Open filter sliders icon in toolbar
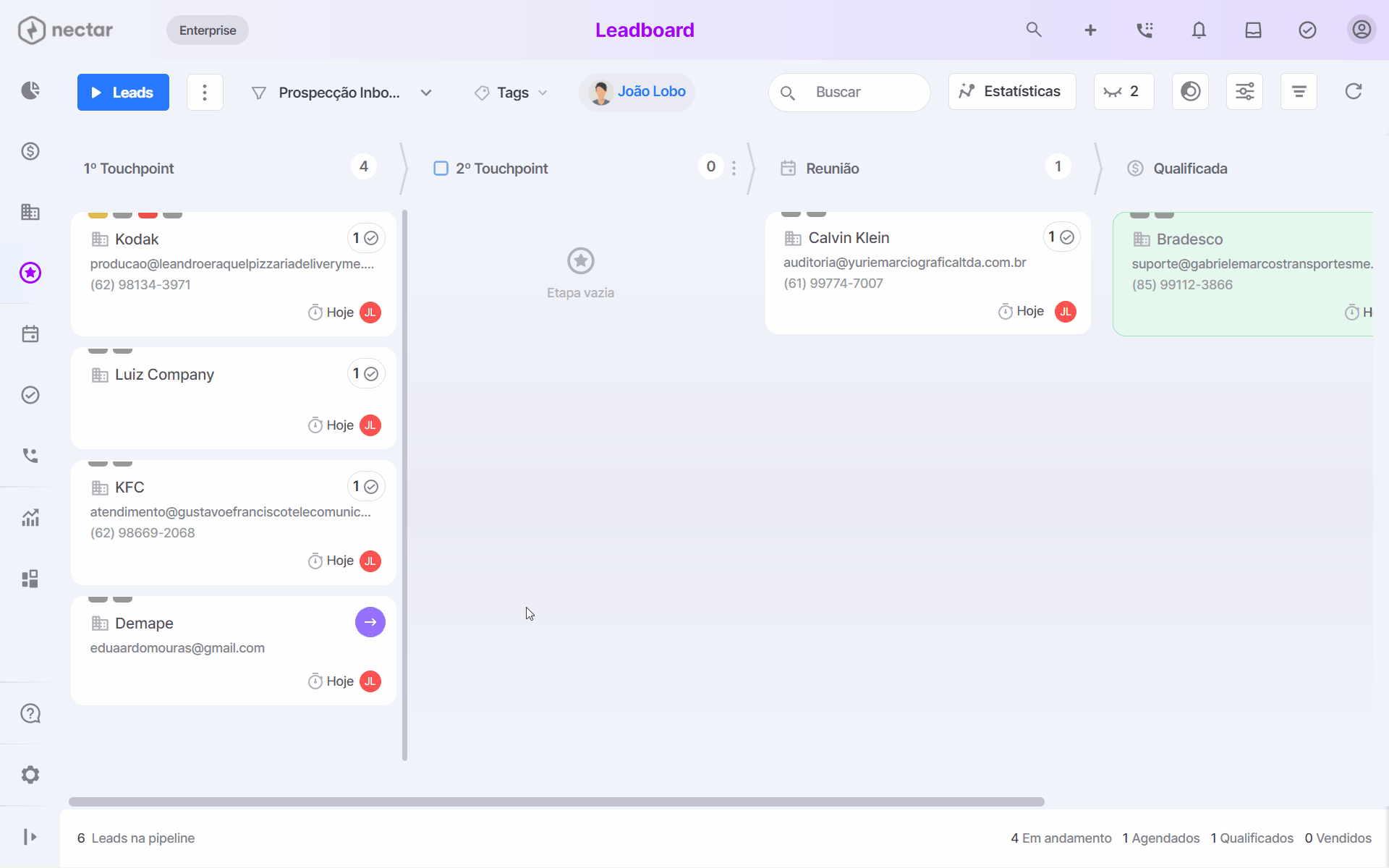The width and height of the screenshot is (1389, 868). click(1244, 92)
